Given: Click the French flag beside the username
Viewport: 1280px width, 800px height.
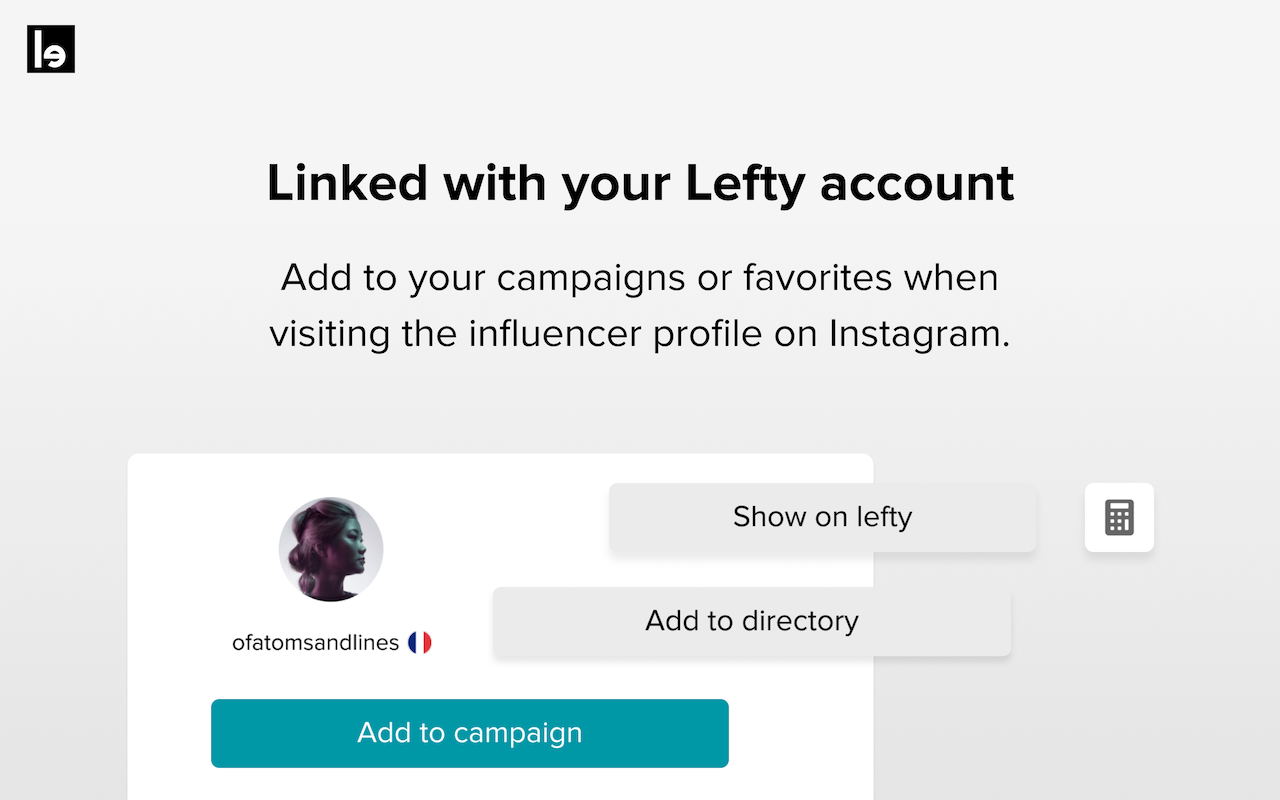Looking at the screenshot, I should (421, 642).
